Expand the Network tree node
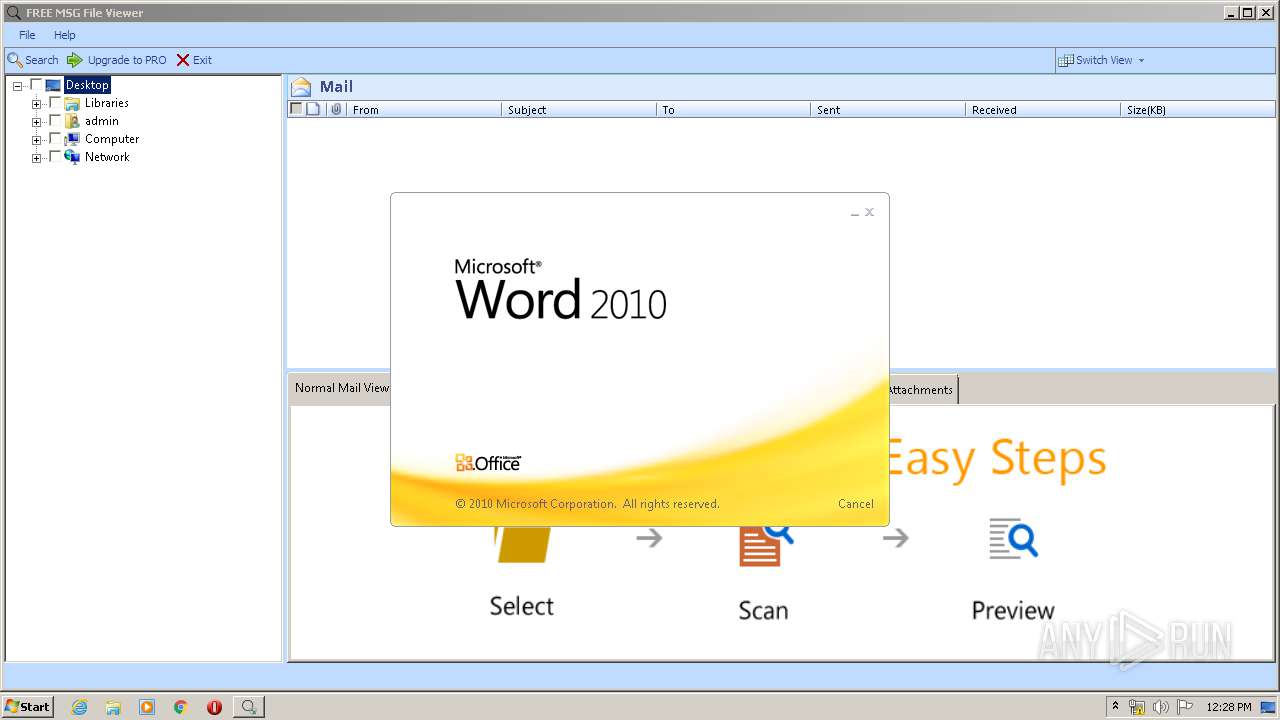This screenshot has height=720, width=1280. (x=37, y=158)
